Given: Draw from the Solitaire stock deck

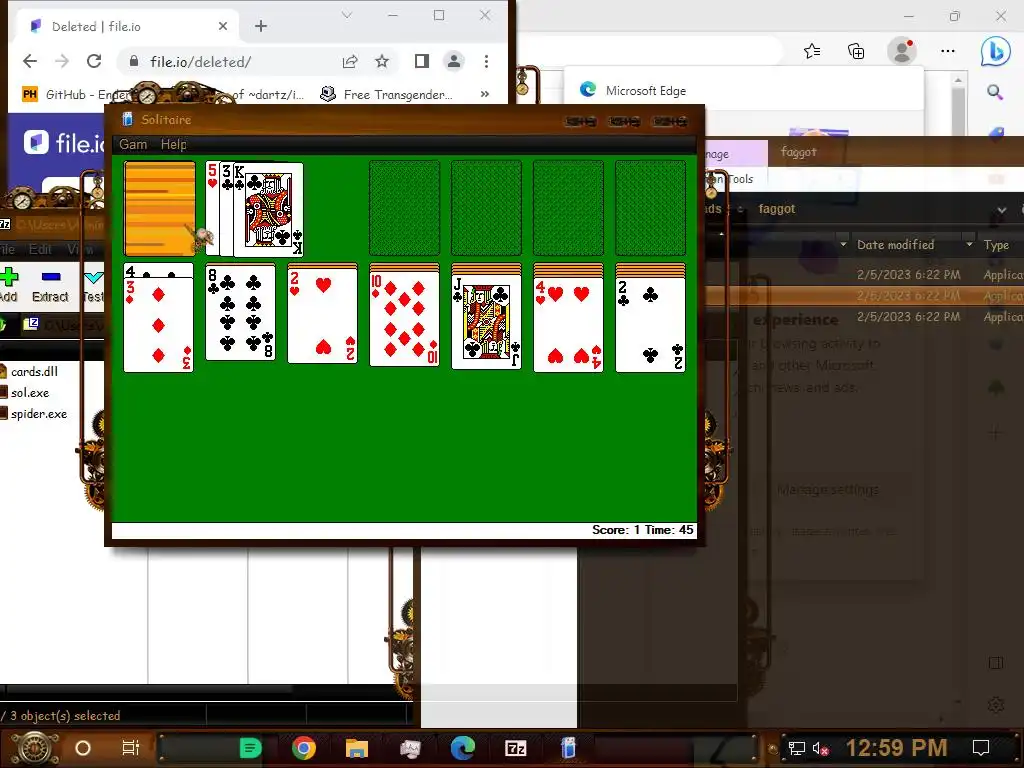Looking at the screenshot, I should 159,208.
